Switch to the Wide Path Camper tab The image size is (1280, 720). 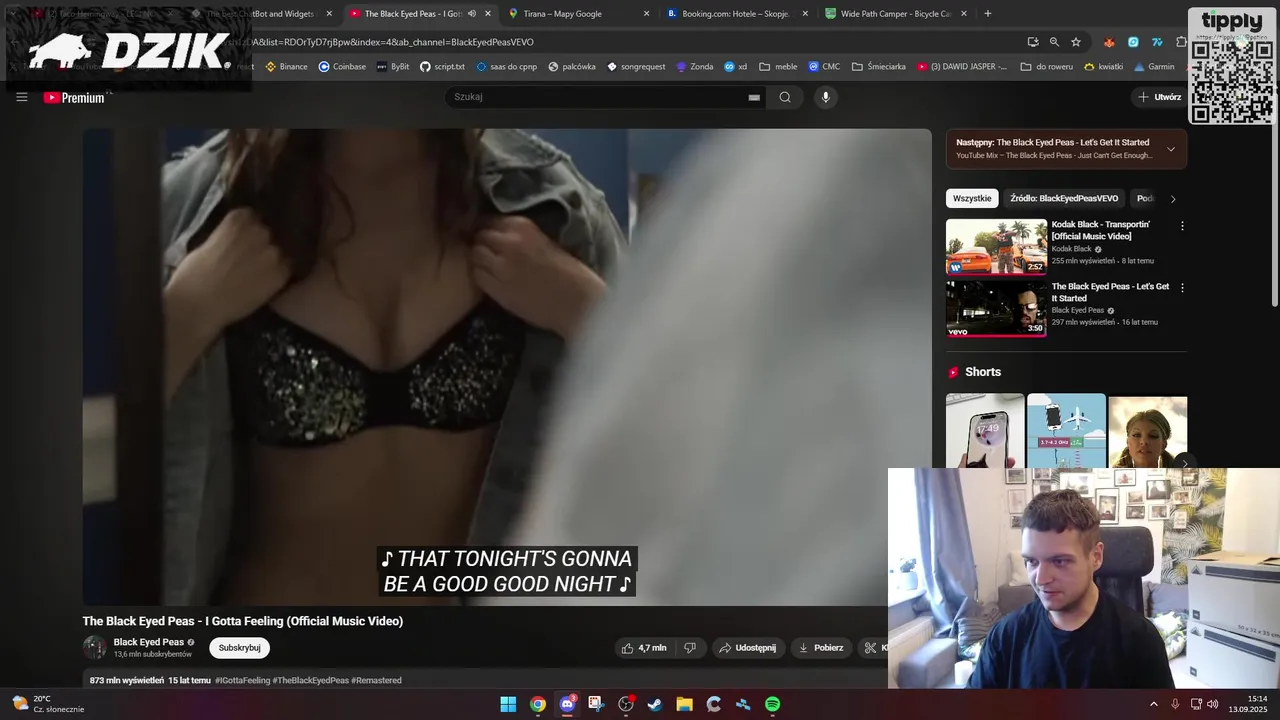point(895,14)
